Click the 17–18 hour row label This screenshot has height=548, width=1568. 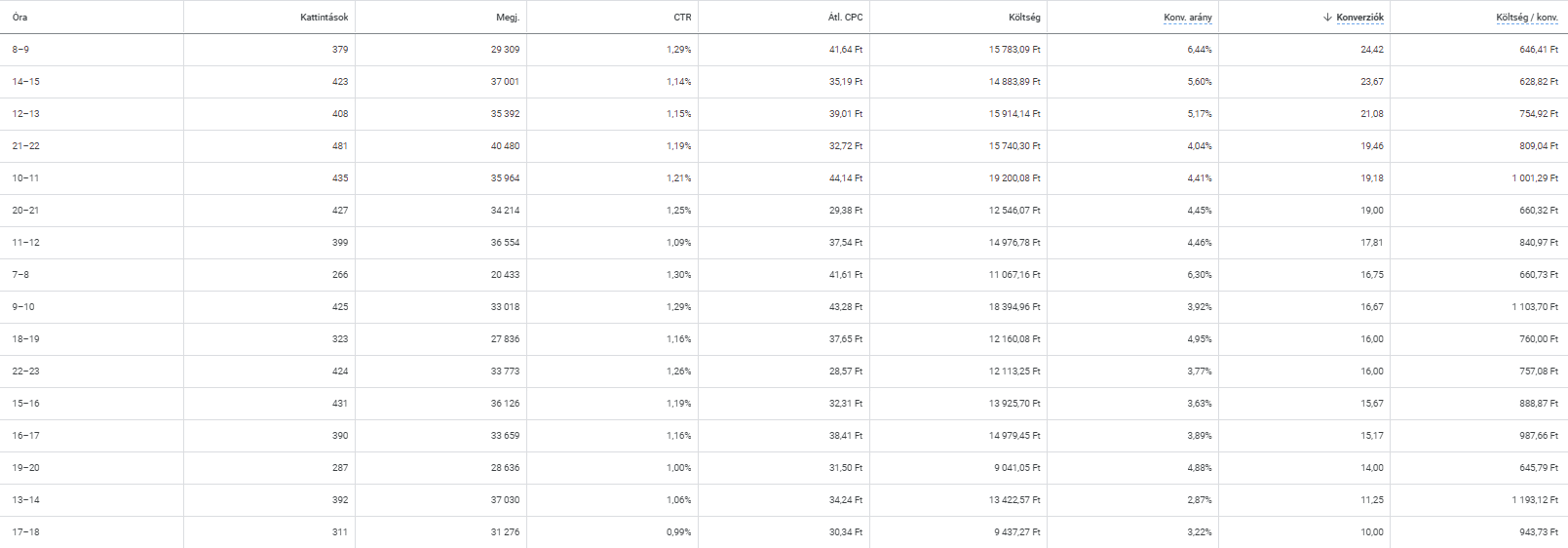(x=26, y=532)
